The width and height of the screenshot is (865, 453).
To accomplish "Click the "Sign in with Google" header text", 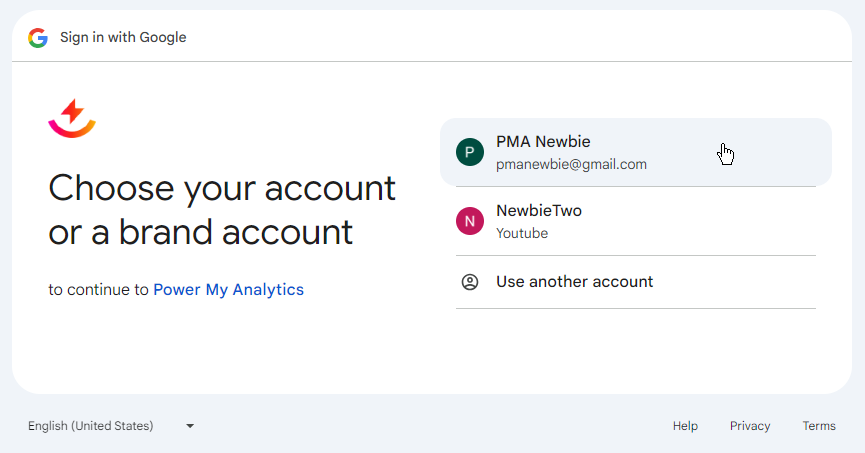I will 123,38.
